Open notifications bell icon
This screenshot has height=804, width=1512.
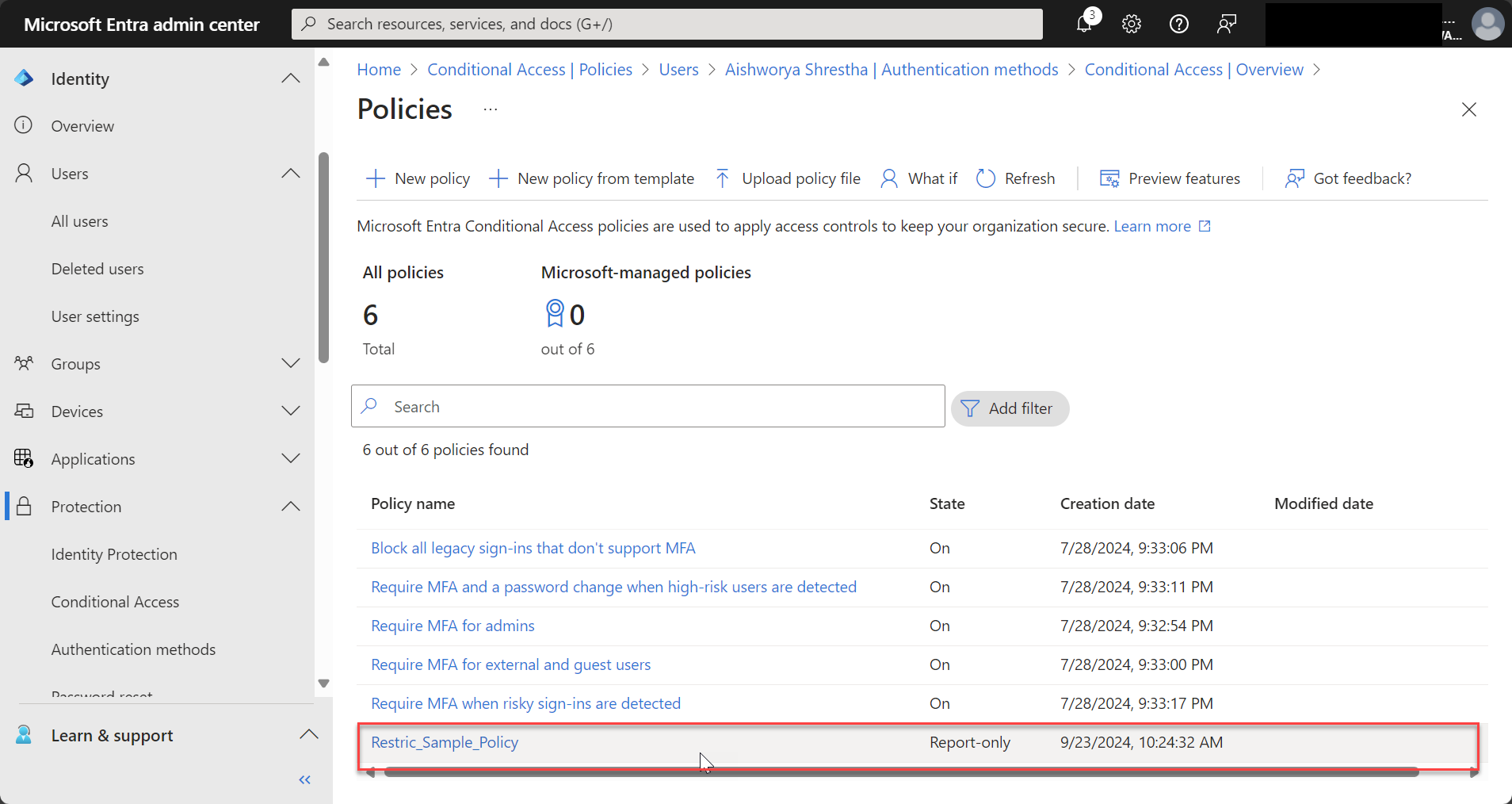[1084, 24]
